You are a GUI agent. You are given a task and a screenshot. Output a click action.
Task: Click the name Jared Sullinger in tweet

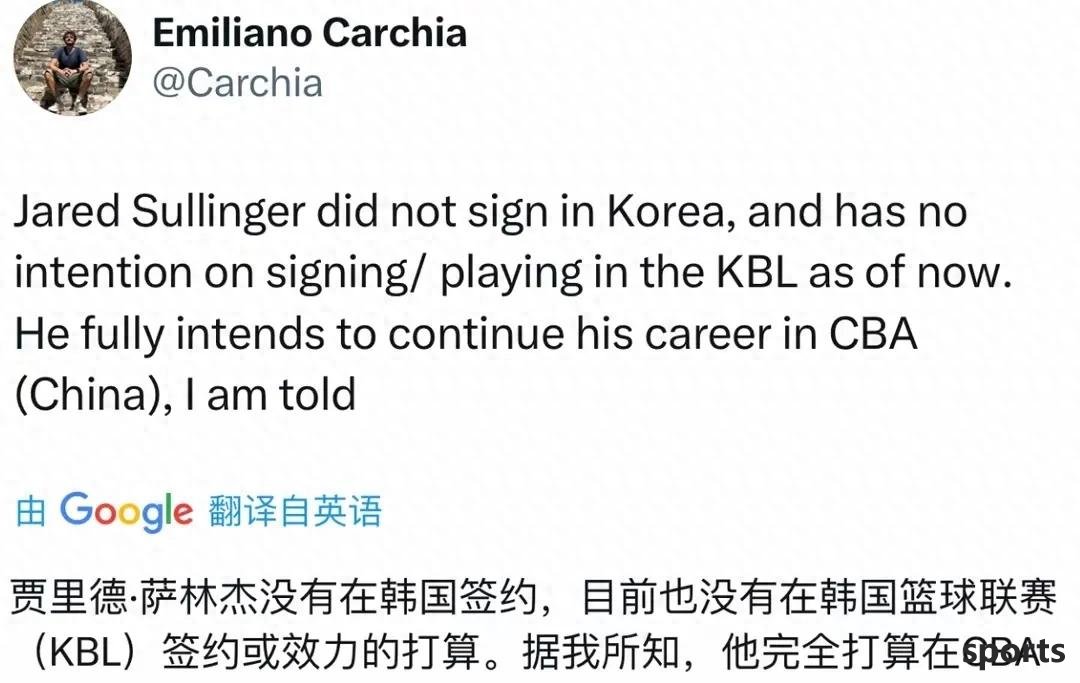159,212
